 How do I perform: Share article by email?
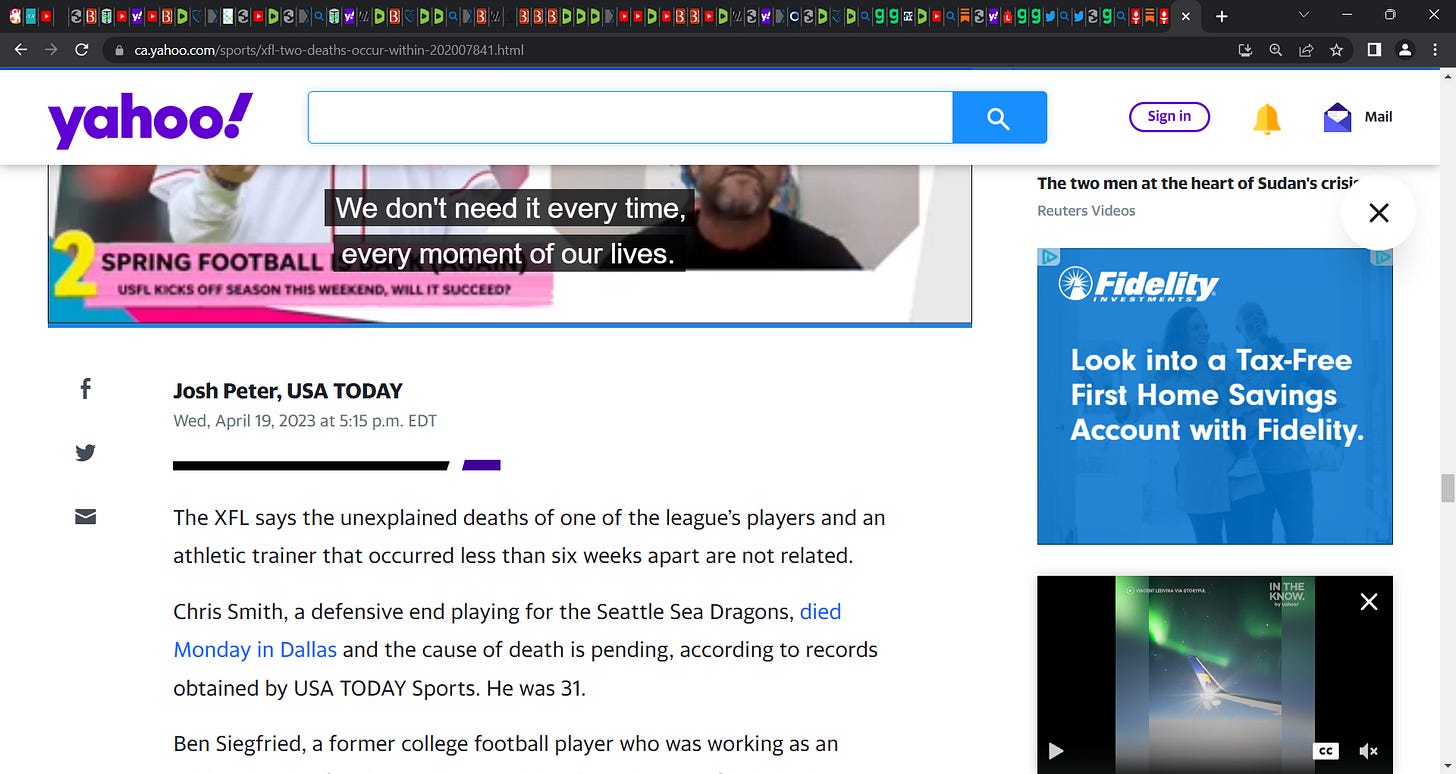(x=86, y=517)
